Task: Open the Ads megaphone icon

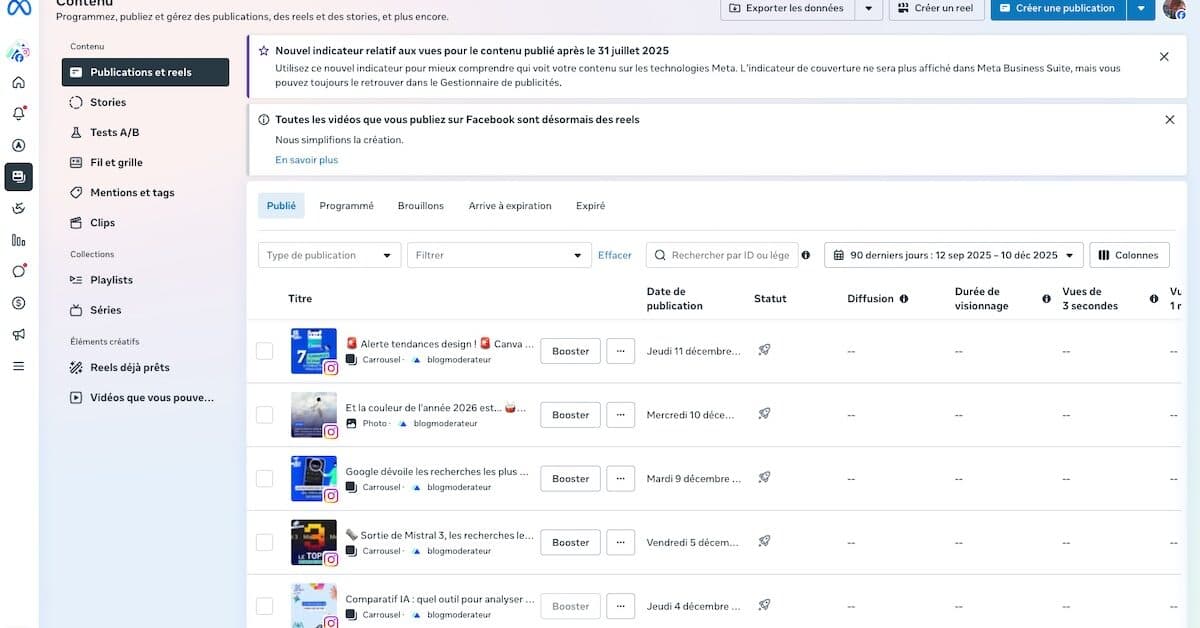Action: (18, 334)
